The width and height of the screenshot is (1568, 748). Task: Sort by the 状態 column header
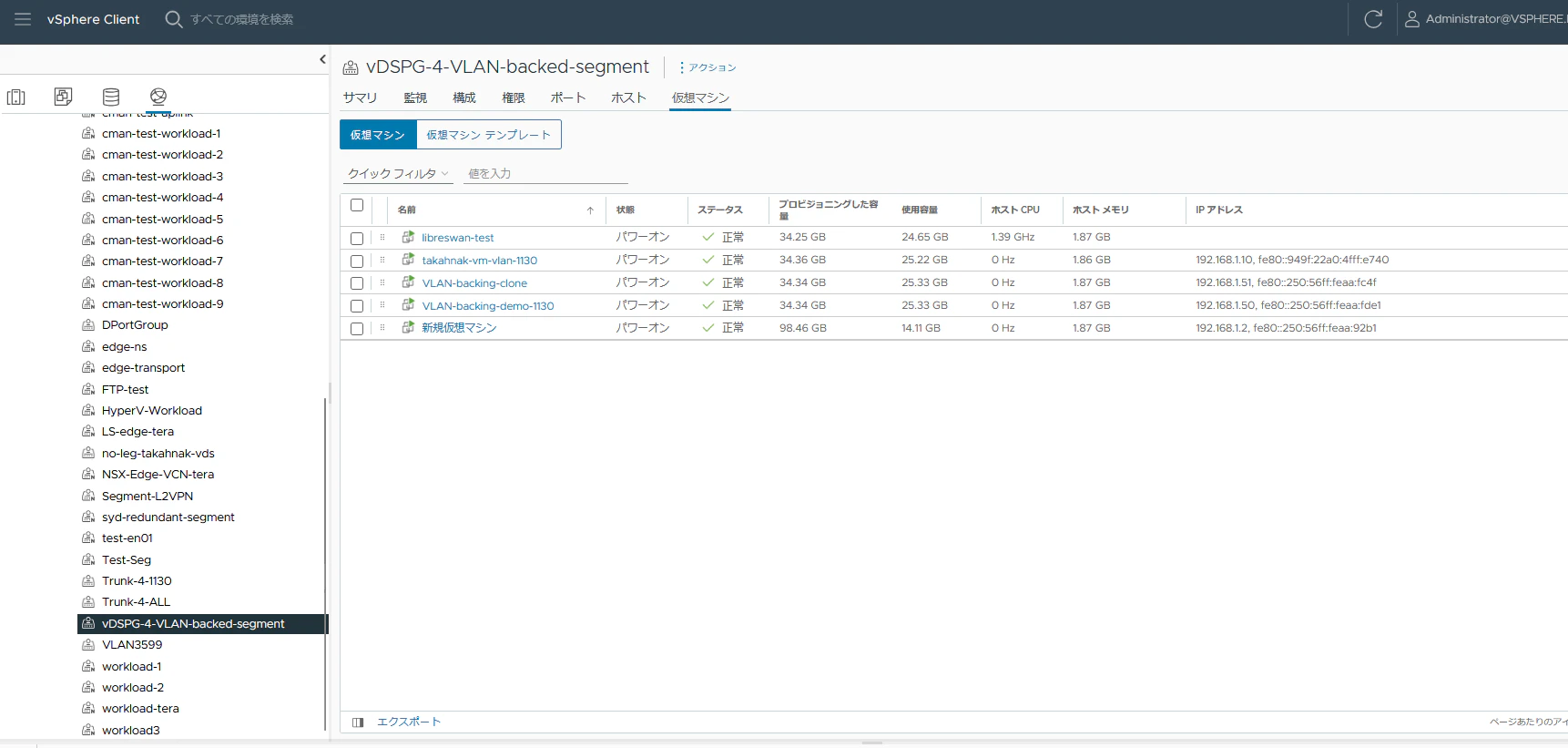tap(626, 210)
